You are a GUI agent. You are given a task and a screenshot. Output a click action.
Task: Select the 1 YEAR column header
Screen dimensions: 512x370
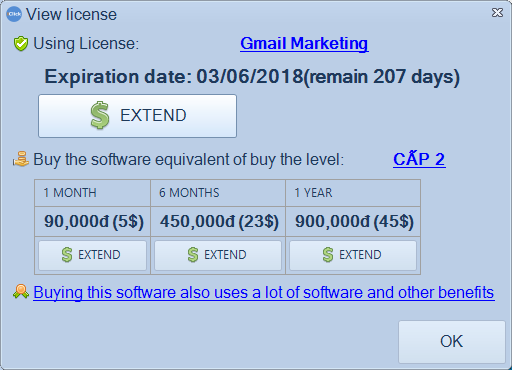[x=353, y=193]
